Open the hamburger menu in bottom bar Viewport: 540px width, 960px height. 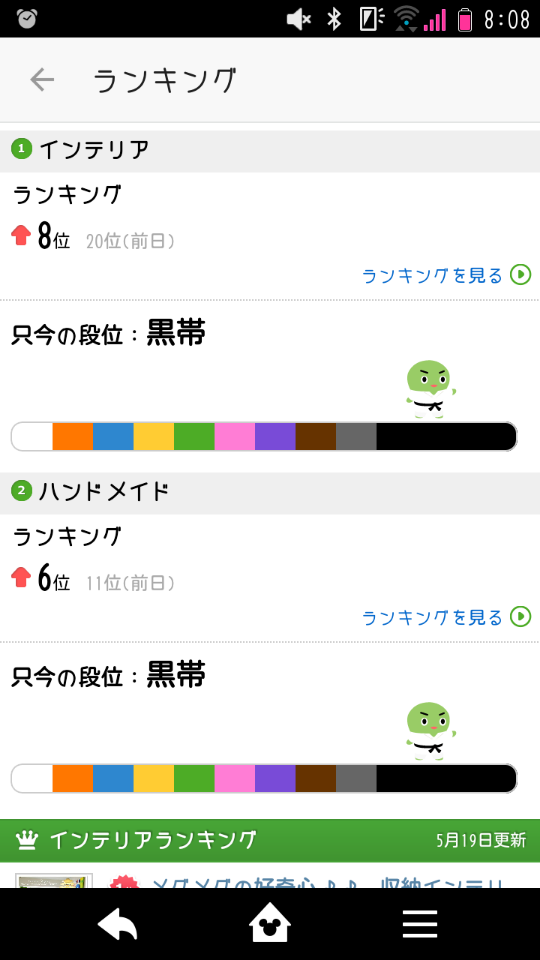(x=420, y=924)
